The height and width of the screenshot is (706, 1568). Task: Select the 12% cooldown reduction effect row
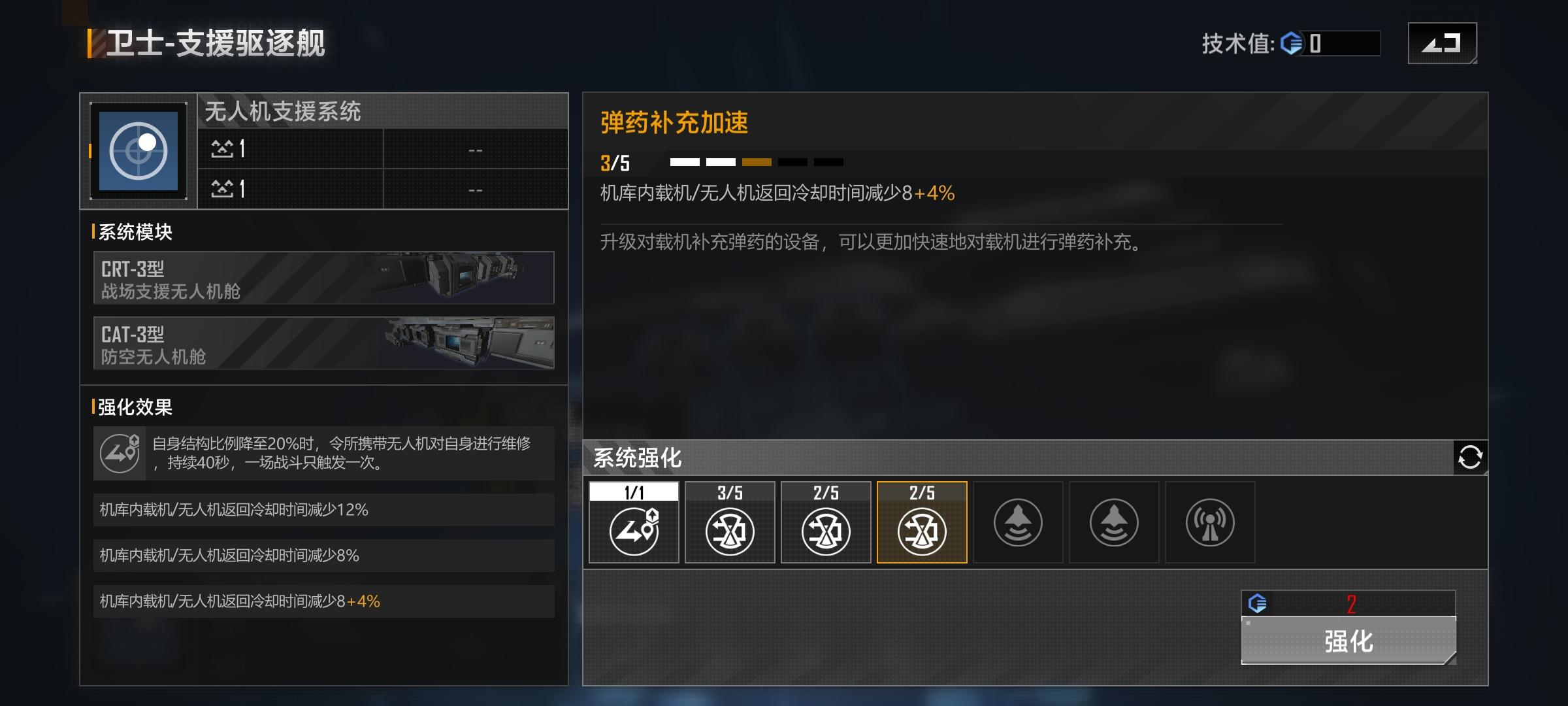click(324, 510)
